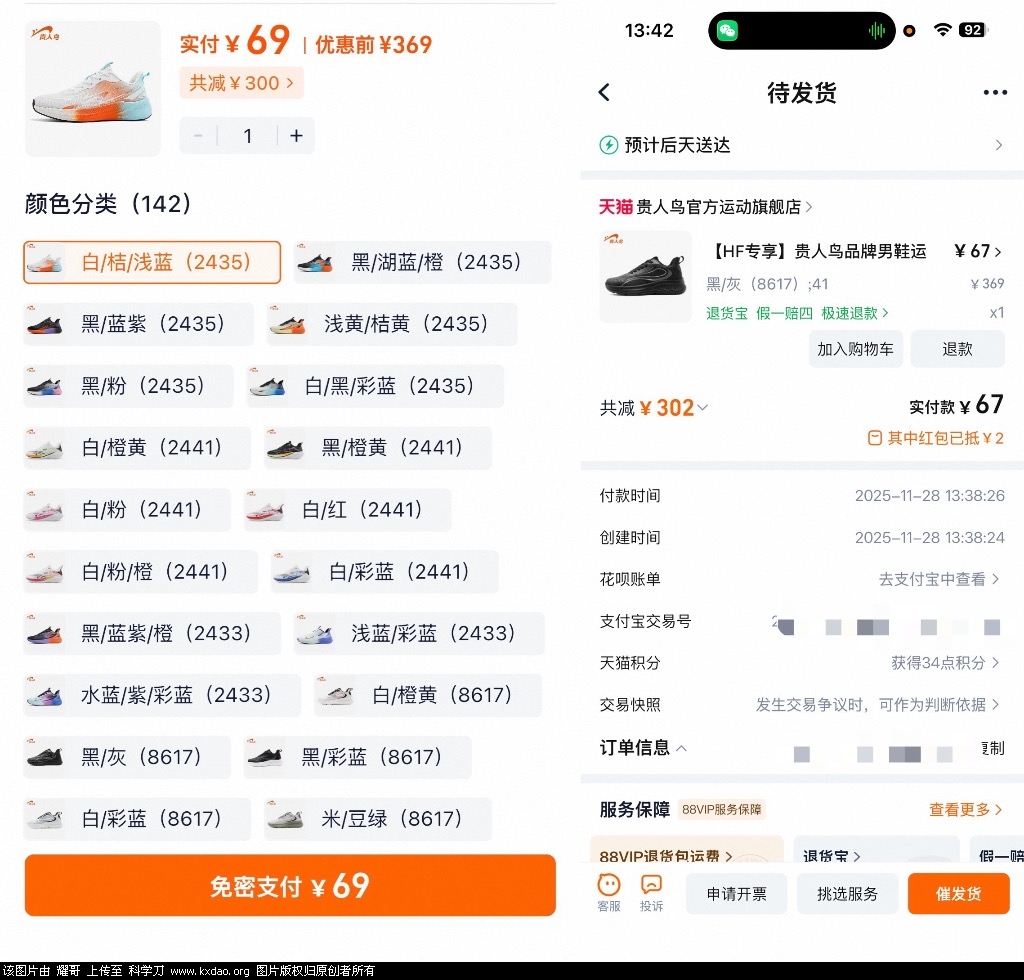Tap the lightning delivery estimate icon

tap(608, 145)
